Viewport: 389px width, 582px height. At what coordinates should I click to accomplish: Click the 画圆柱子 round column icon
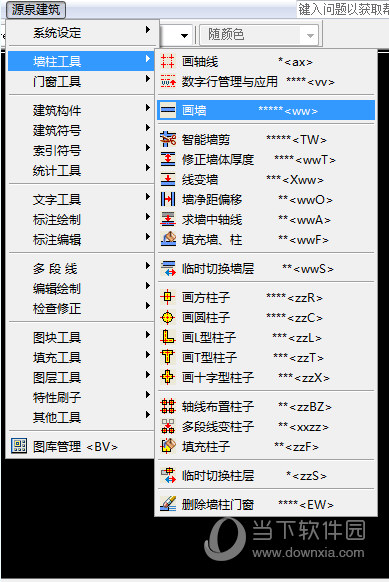point(167,317)
